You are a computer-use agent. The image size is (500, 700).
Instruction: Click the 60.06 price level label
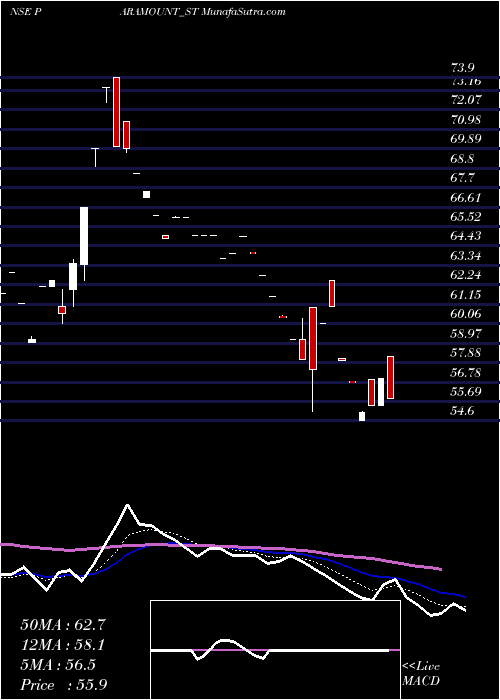(467, 314)
